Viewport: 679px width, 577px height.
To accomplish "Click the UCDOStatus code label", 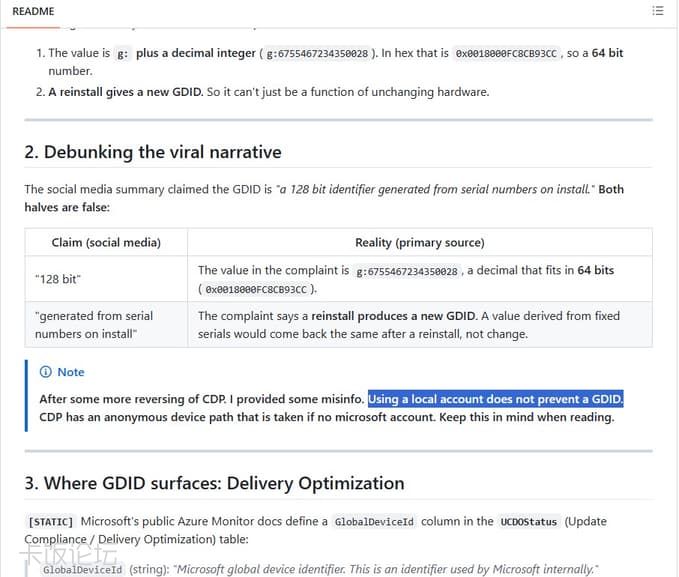I will [529, 522].
